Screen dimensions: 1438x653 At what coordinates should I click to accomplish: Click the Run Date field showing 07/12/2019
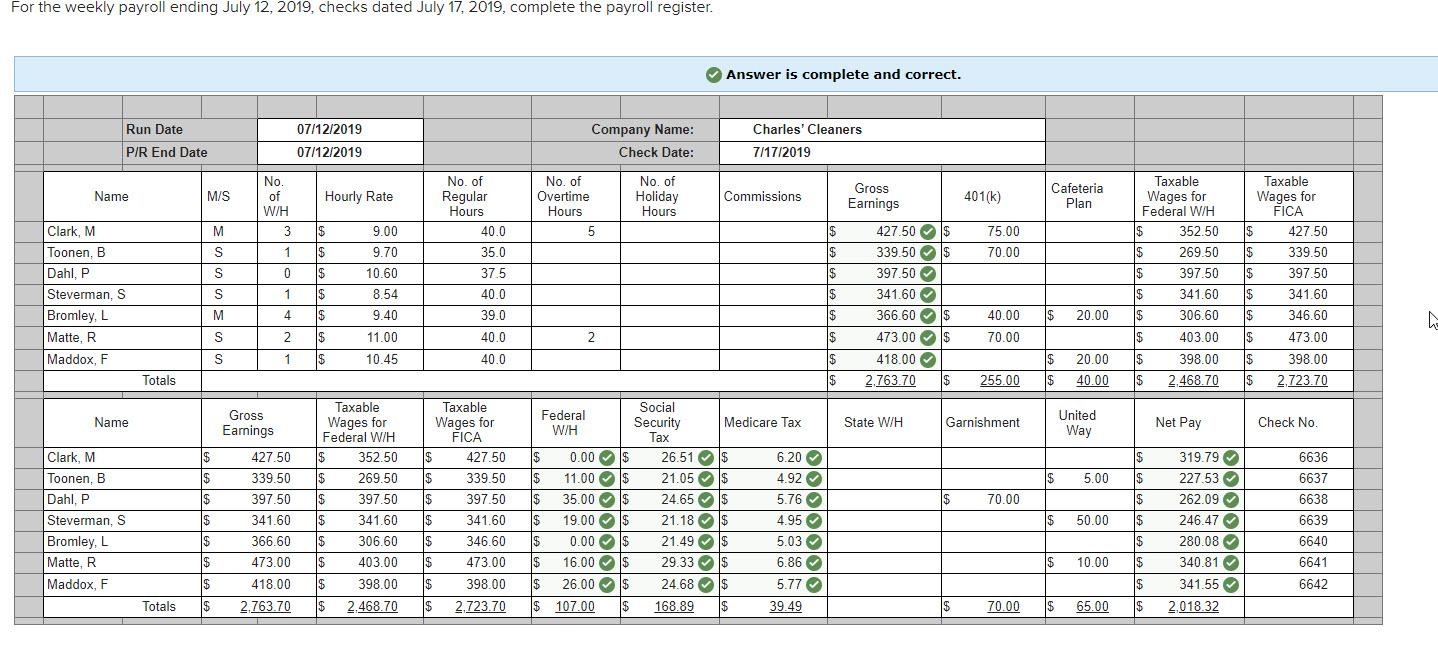point(341,129)
